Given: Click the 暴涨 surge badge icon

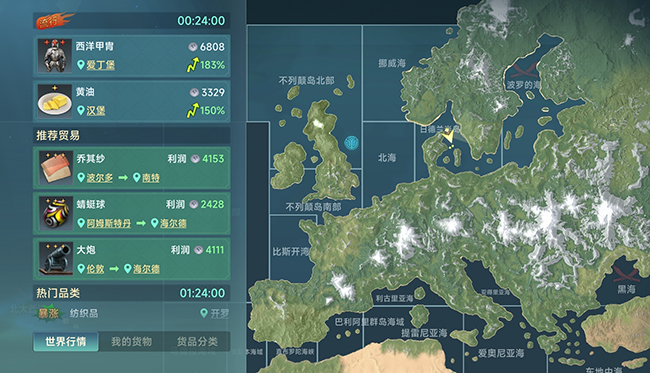Looking at the screenshot, I should click(49, 313).
